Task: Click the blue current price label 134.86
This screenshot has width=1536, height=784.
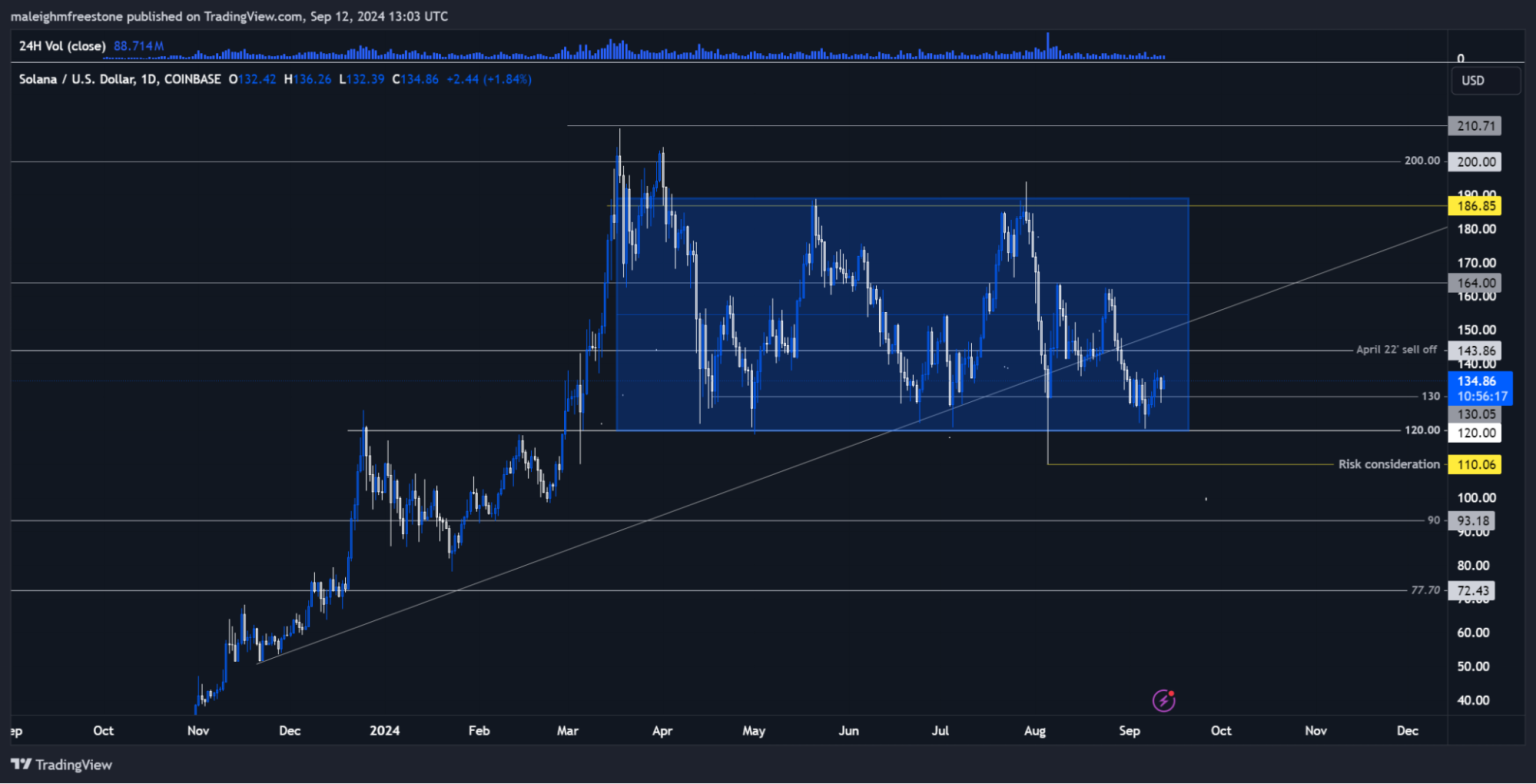Action: [1478, 381]
